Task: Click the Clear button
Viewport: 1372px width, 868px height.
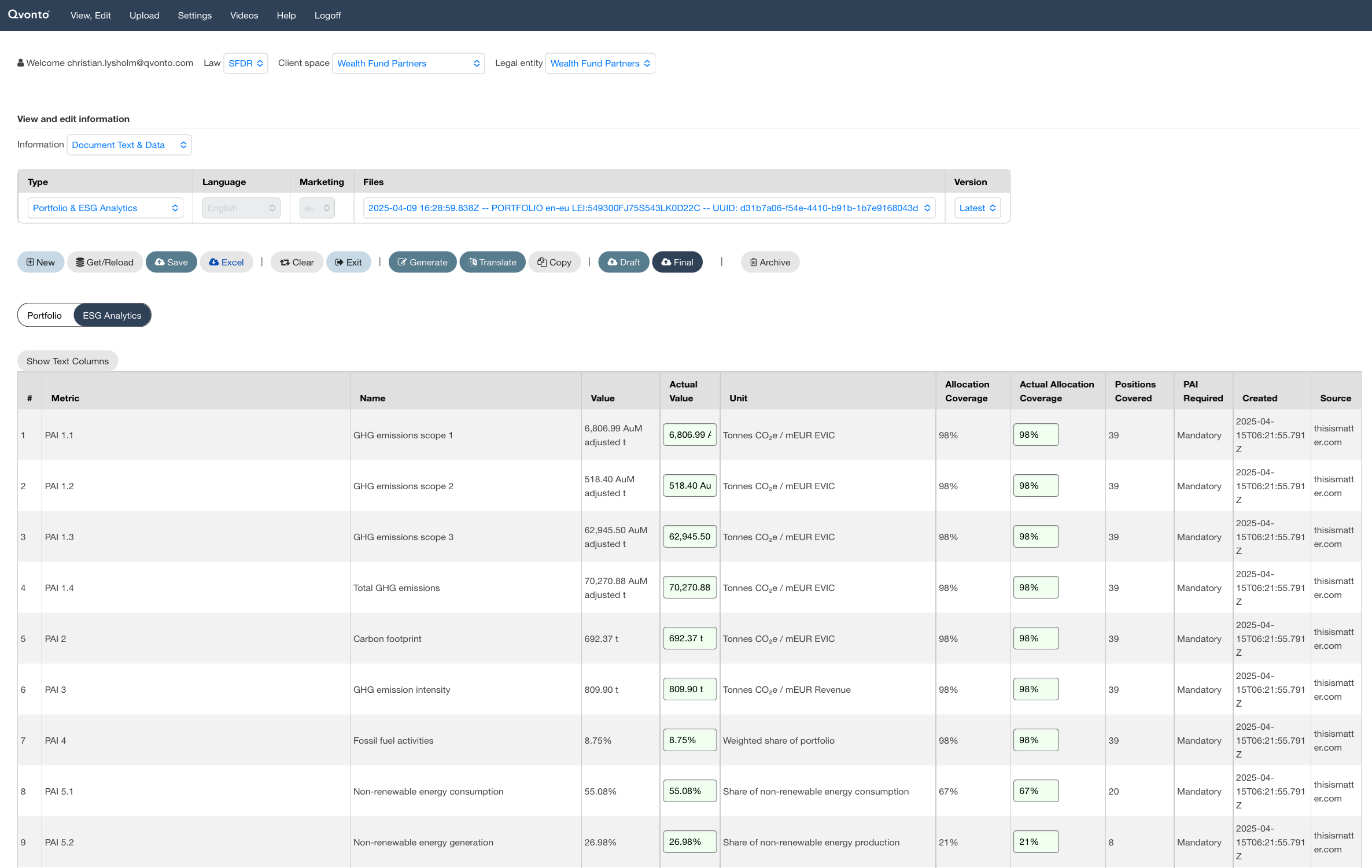Action: pos(297,262)
